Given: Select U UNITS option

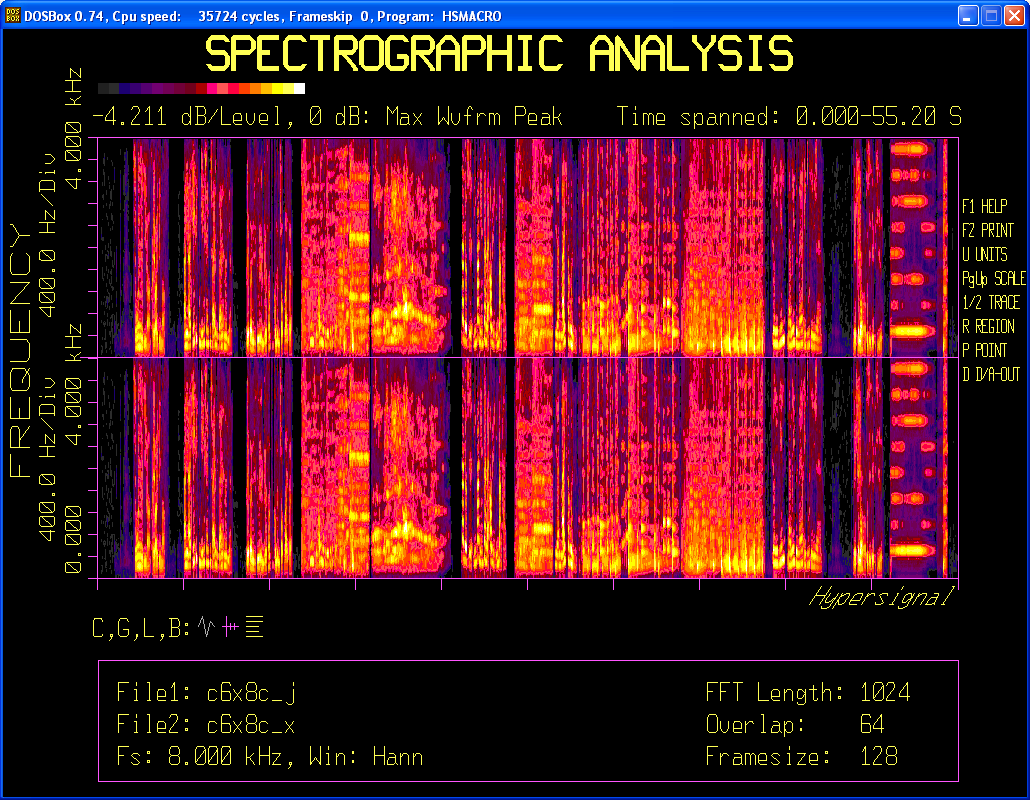Looking at the screenshot, I should [984, 254].
